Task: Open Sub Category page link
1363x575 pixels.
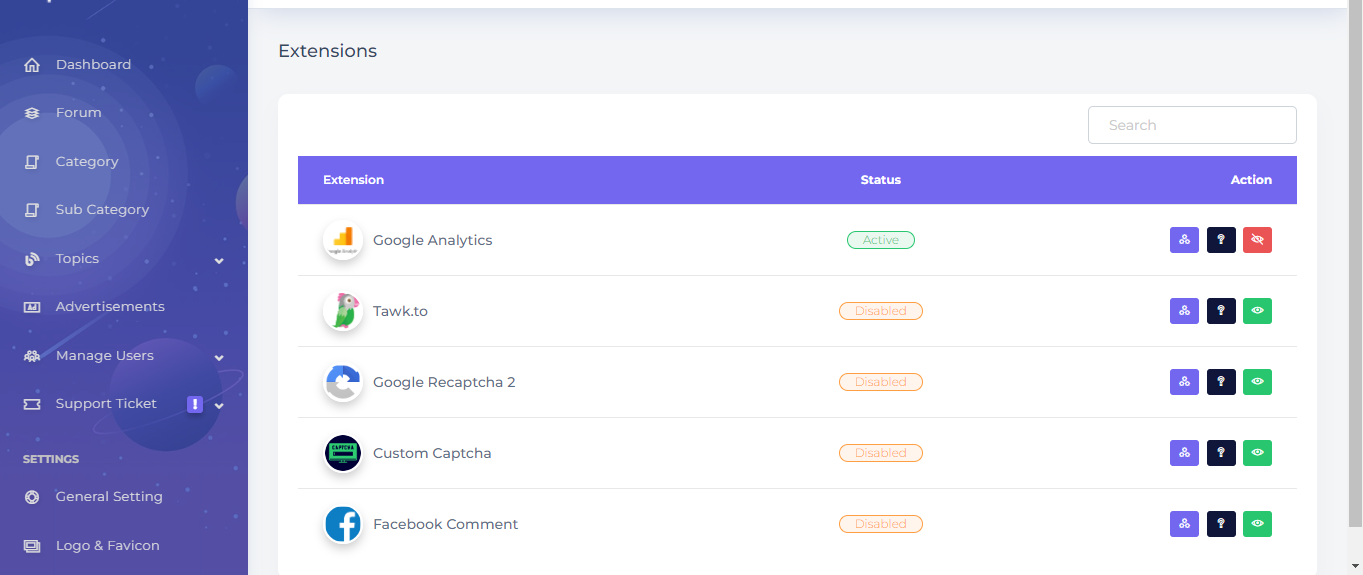Action: [x=102, y=210]
